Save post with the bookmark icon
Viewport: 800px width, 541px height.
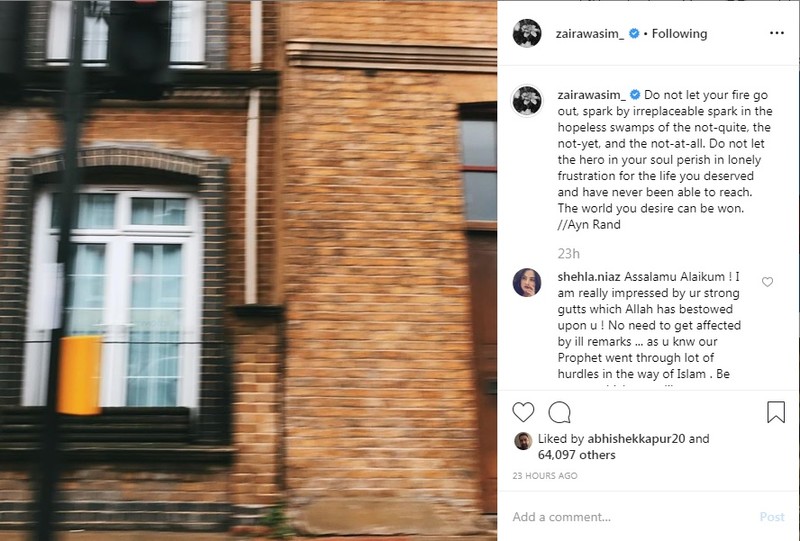point(776,412)
